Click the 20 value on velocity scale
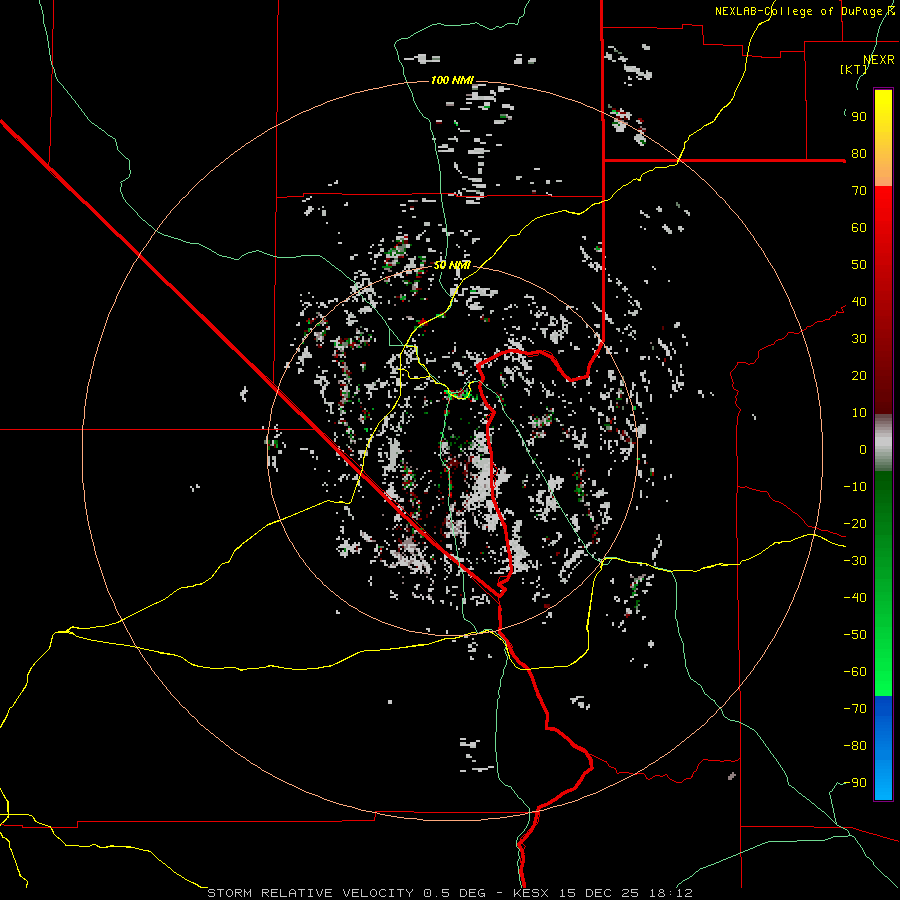 coord(859,376)
